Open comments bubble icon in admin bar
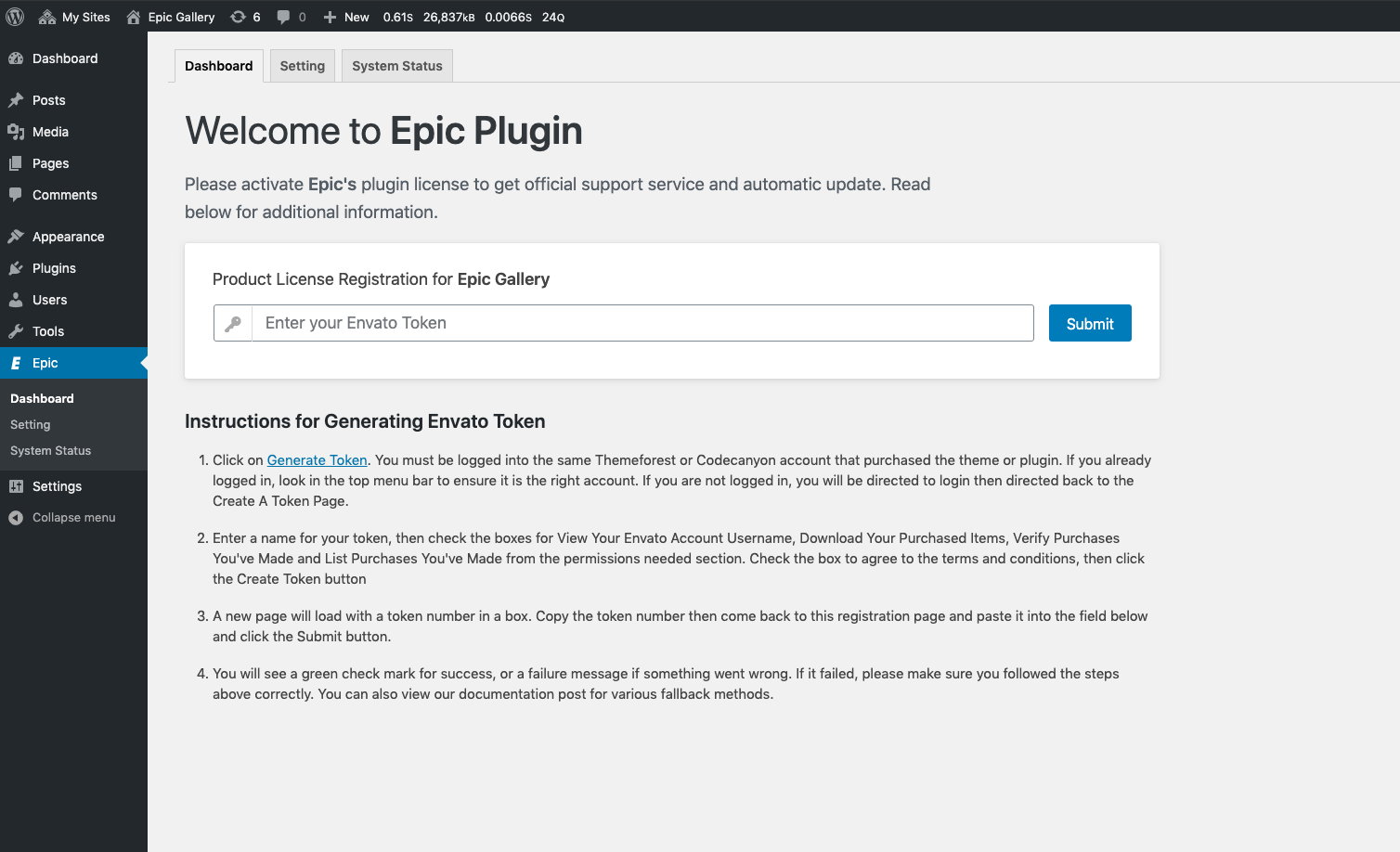 283,17
